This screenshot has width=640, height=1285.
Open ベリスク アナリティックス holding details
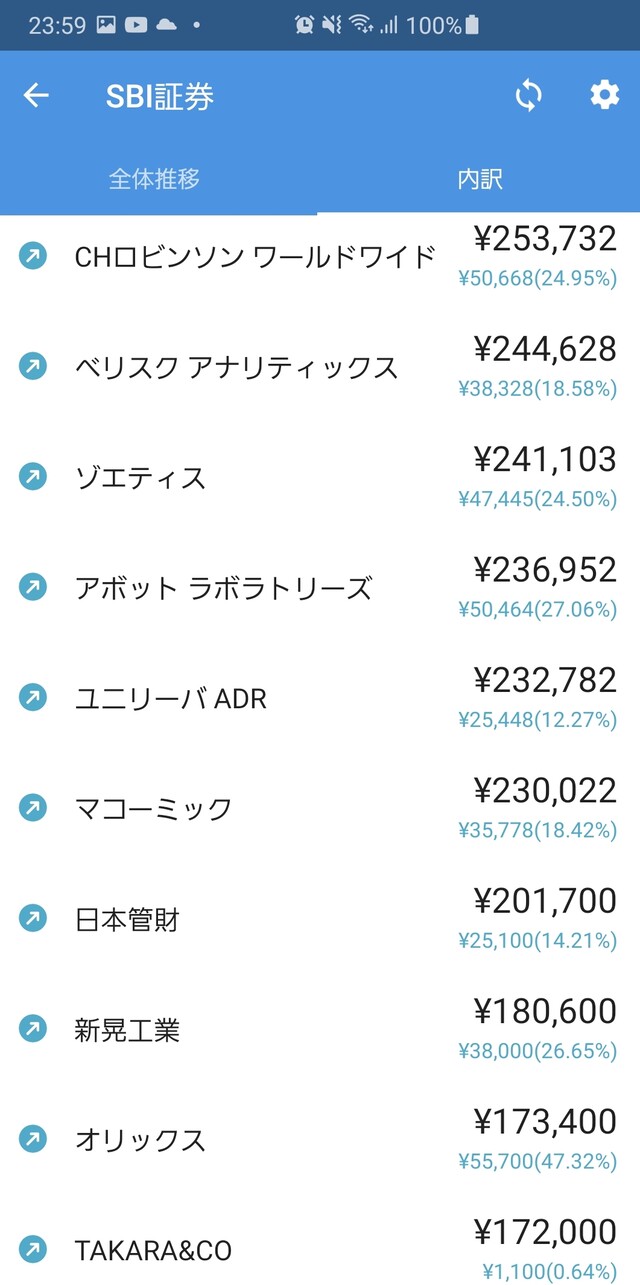coord(236,367)
